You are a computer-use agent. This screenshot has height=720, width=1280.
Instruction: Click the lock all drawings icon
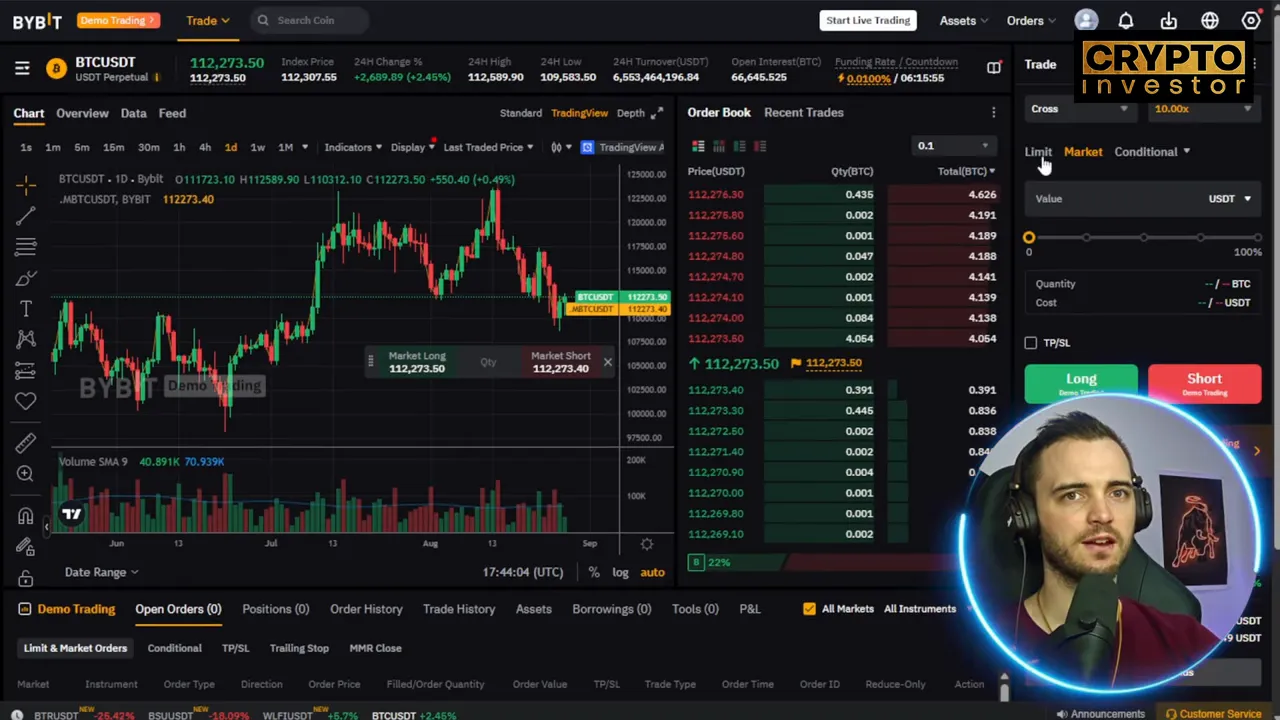[26, 578]
